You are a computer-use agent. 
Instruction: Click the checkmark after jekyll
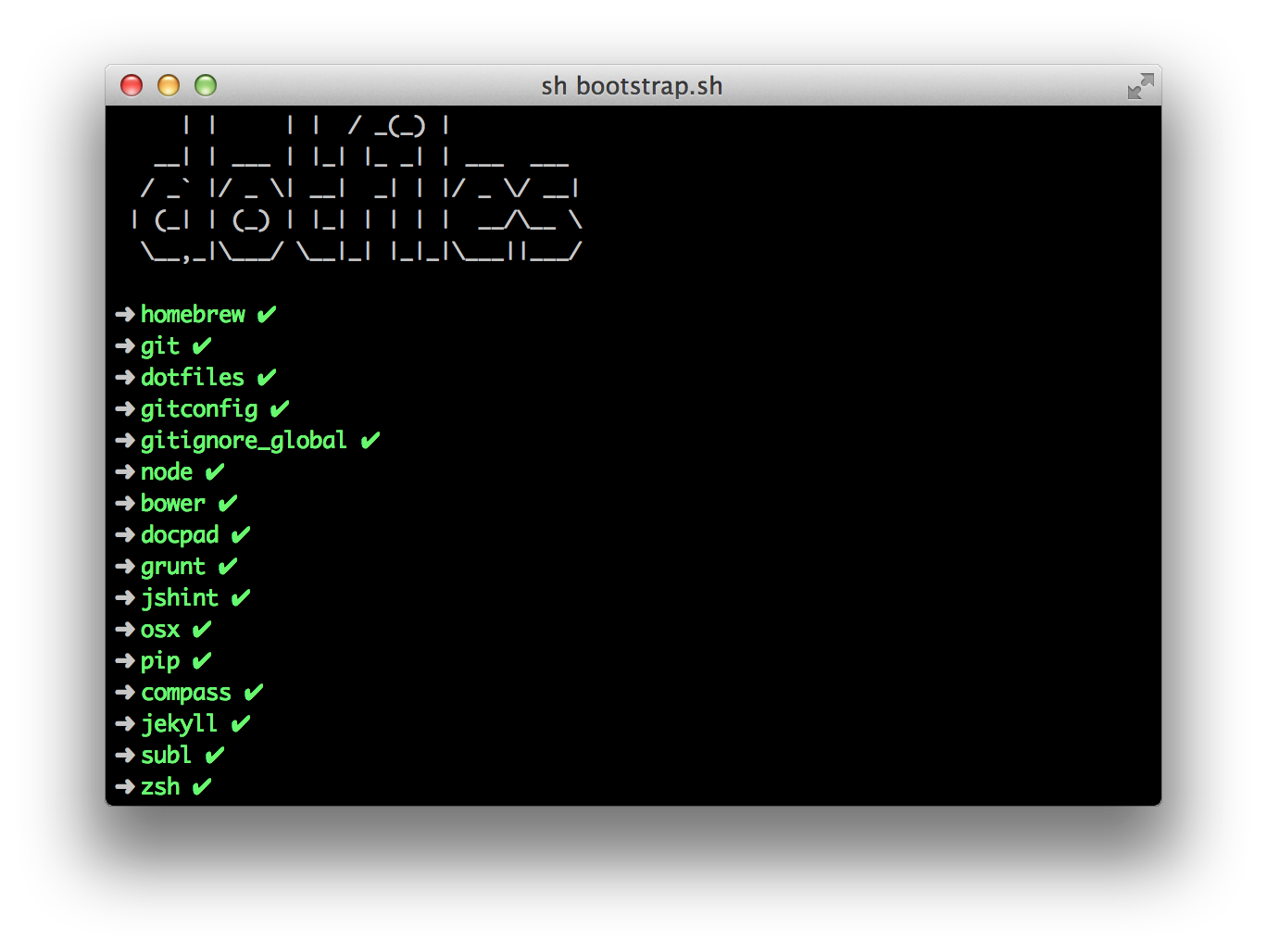coord(241,724)
